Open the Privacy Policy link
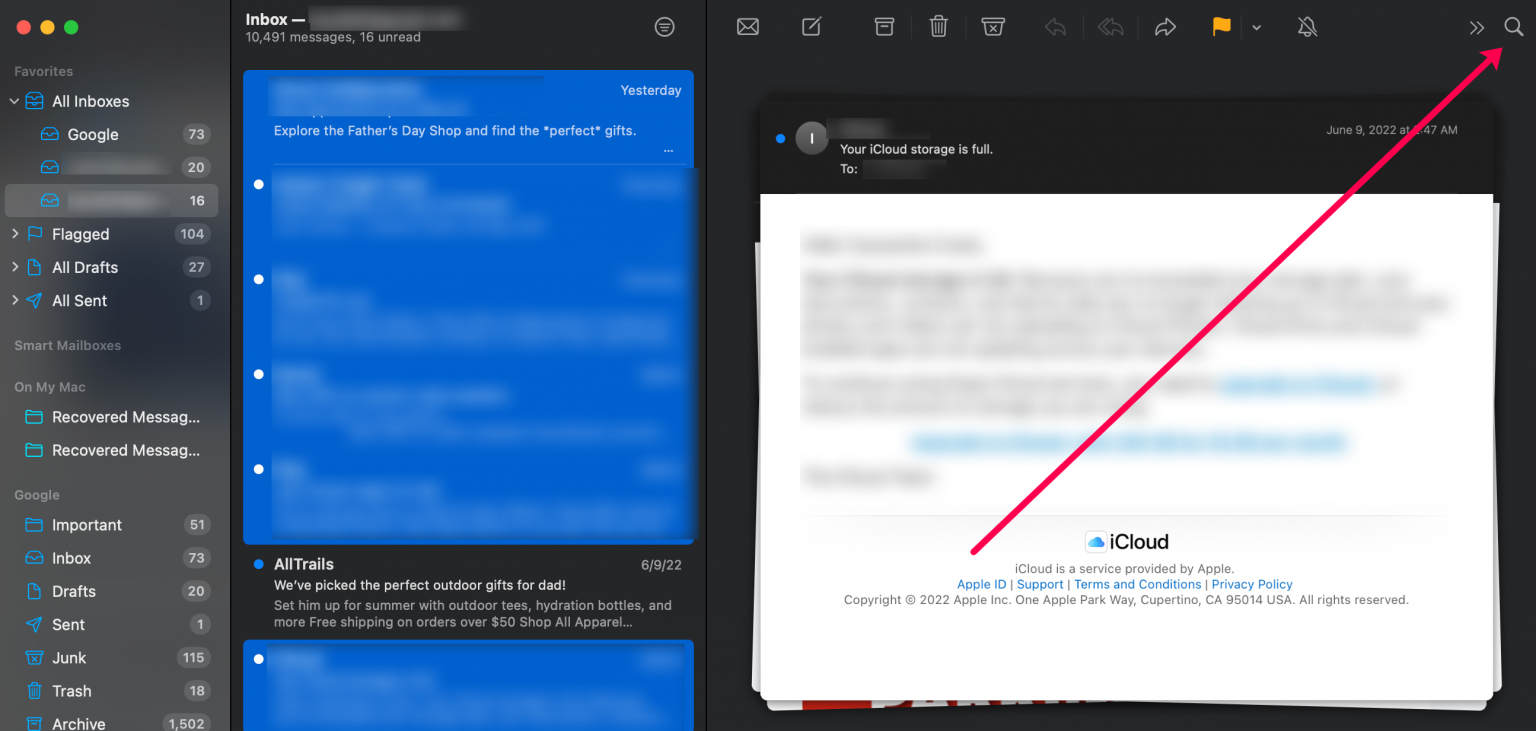 coord(1252,584)
